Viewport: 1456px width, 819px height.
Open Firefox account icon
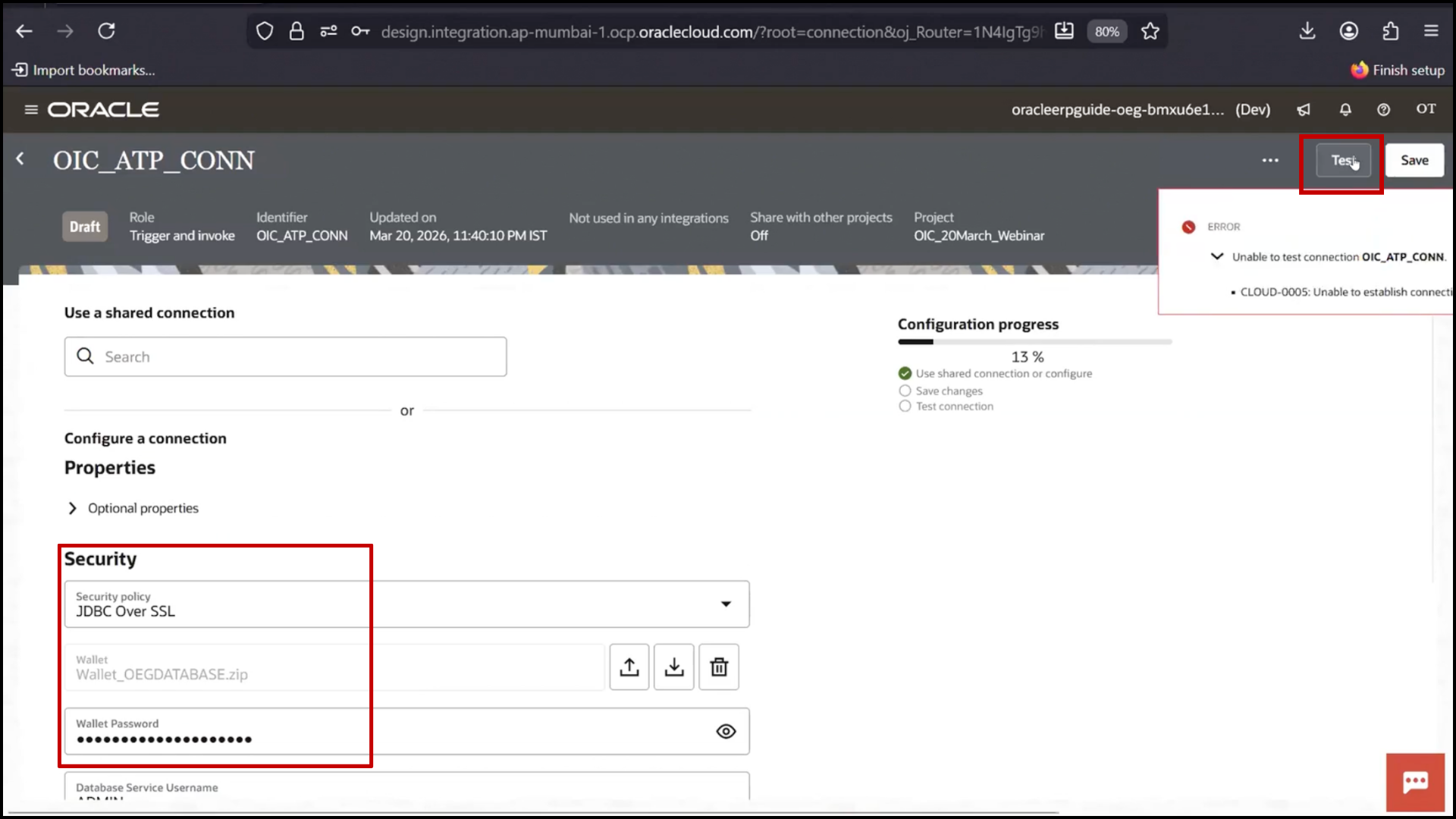tap(1349, 31)
